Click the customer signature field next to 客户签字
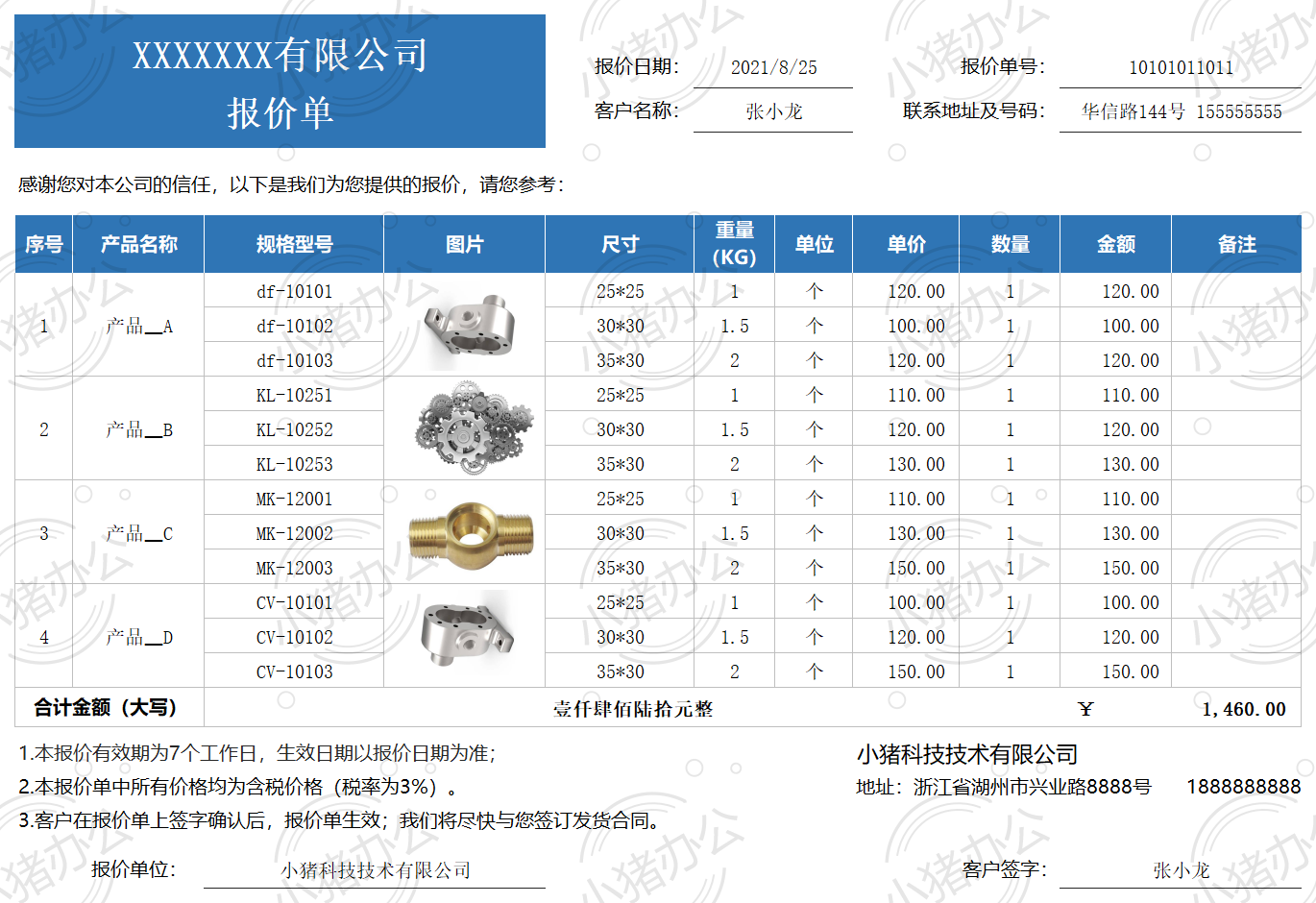The width and height of the screenshot is (1316, 903). [1181, 870]
